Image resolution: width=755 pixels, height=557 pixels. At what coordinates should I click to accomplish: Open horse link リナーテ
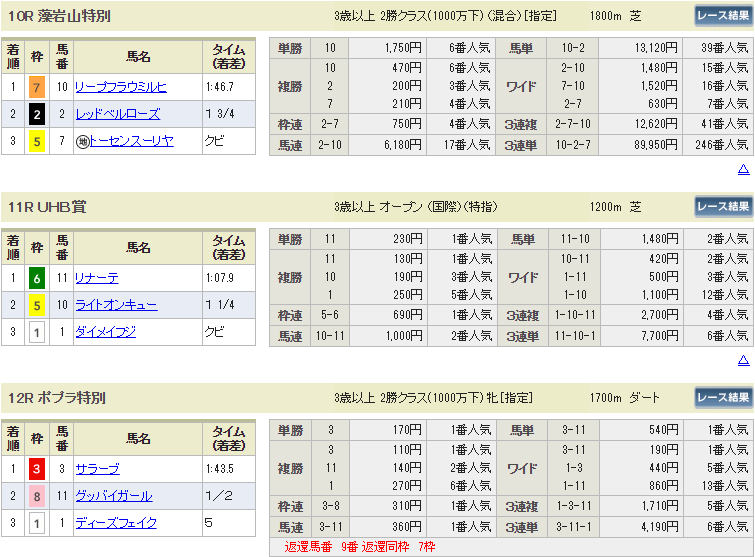coord(97,278)
